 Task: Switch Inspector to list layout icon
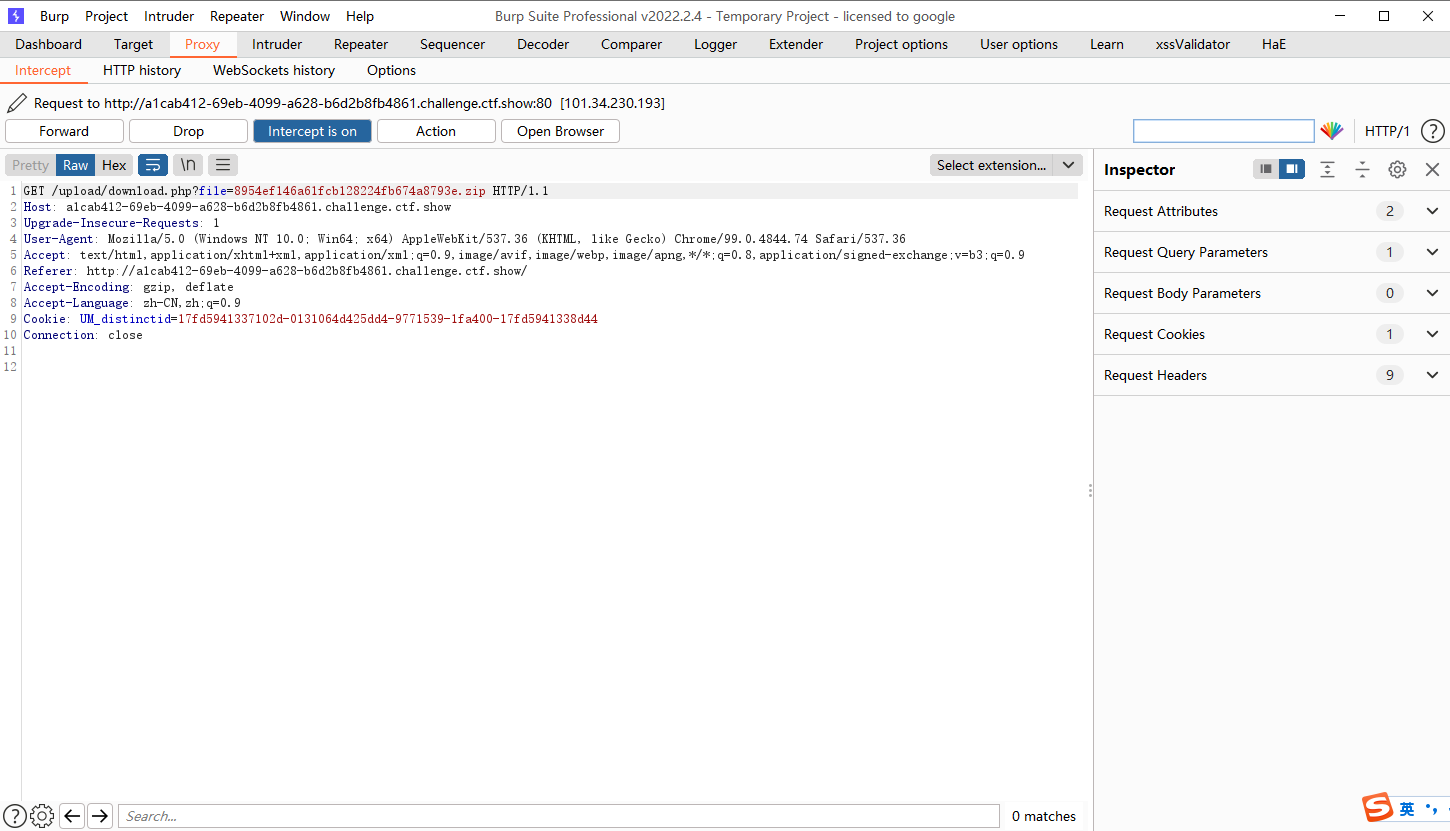pyautogui.click(x=1266, y=169)
